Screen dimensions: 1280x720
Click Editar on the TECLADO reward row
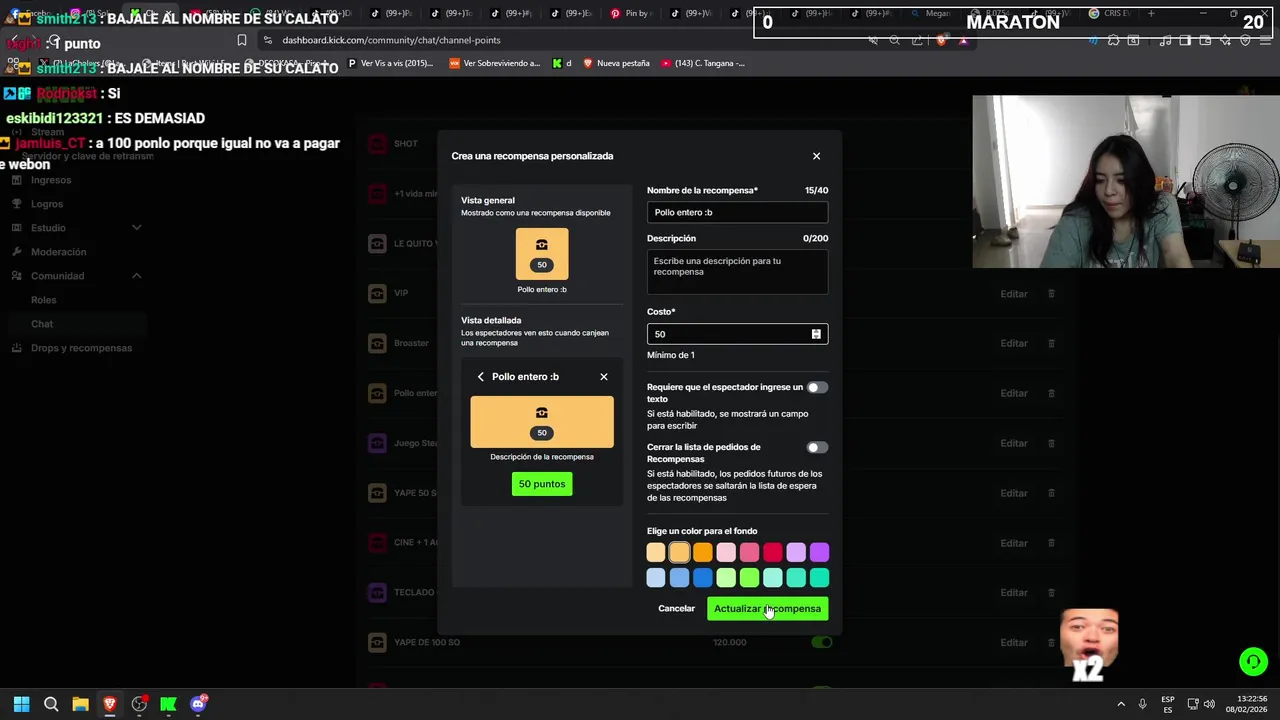click(x=1014, y=592)
